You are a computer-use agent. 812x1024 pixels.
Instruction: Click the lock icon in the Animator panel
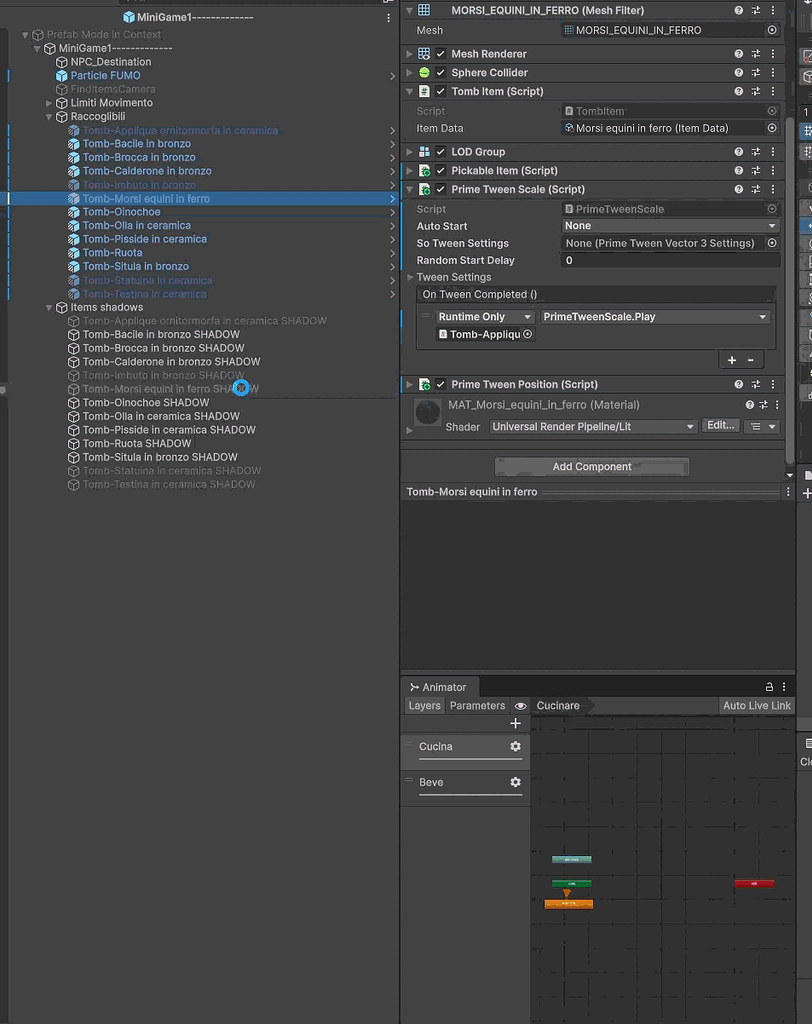click(x=768, y=686)
